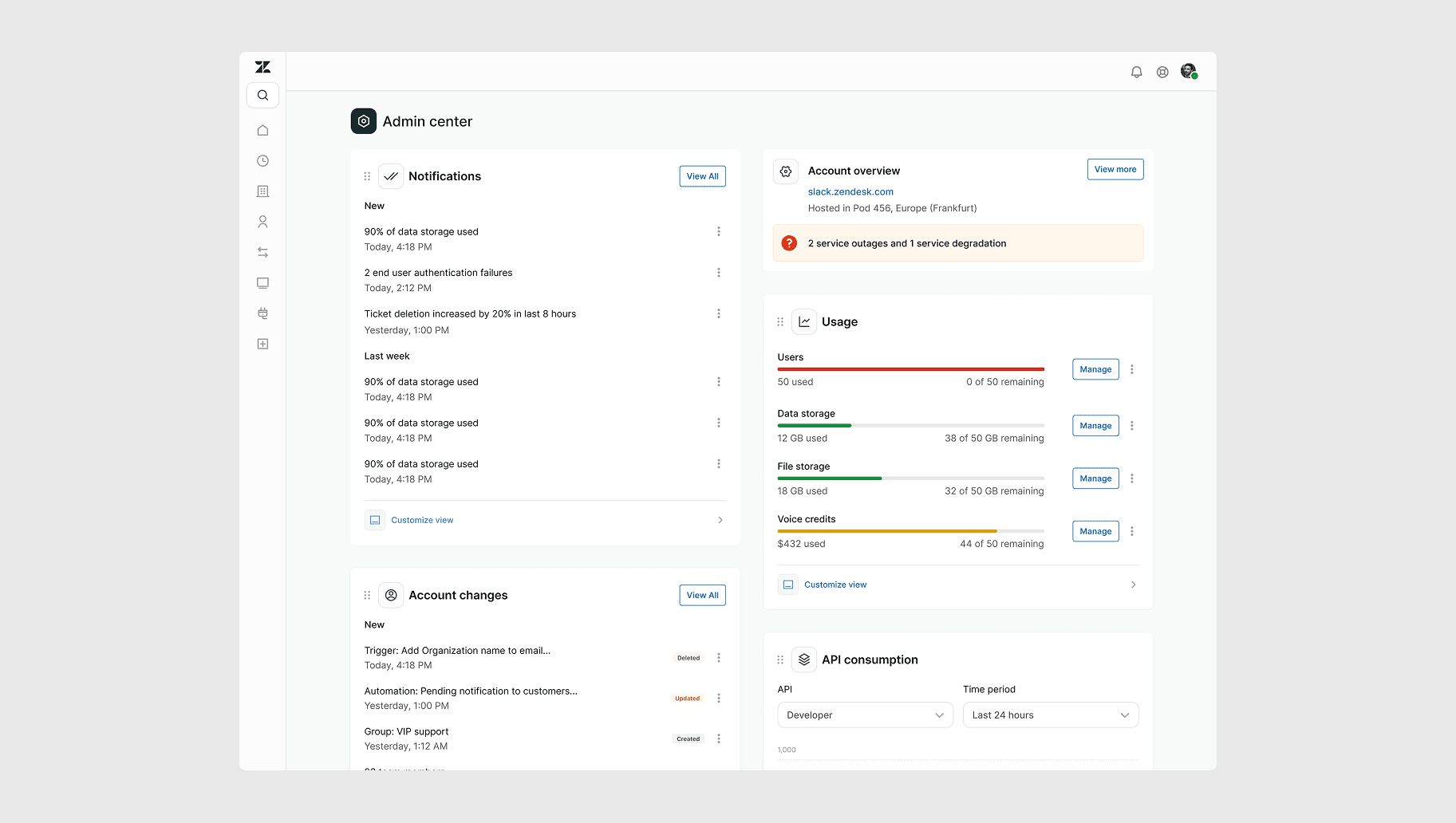
Task: Click the Account changes person icon
Action: point(391,595)
